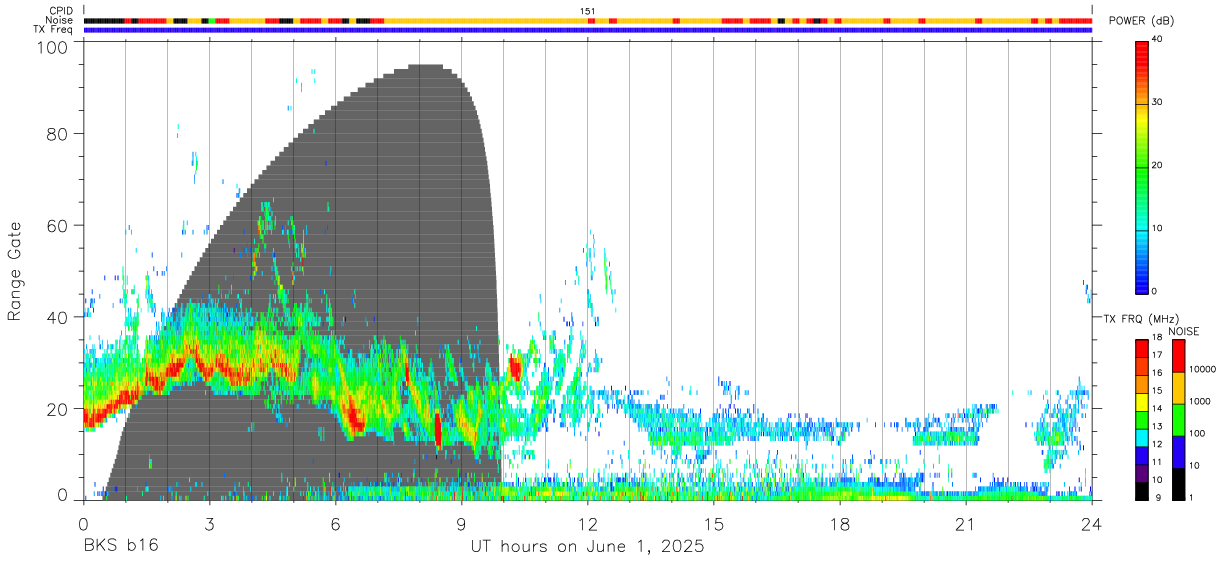1228x567 pixels.
Task: Select the 18 tick on the UT hours axis
Action: coord(840,524)
